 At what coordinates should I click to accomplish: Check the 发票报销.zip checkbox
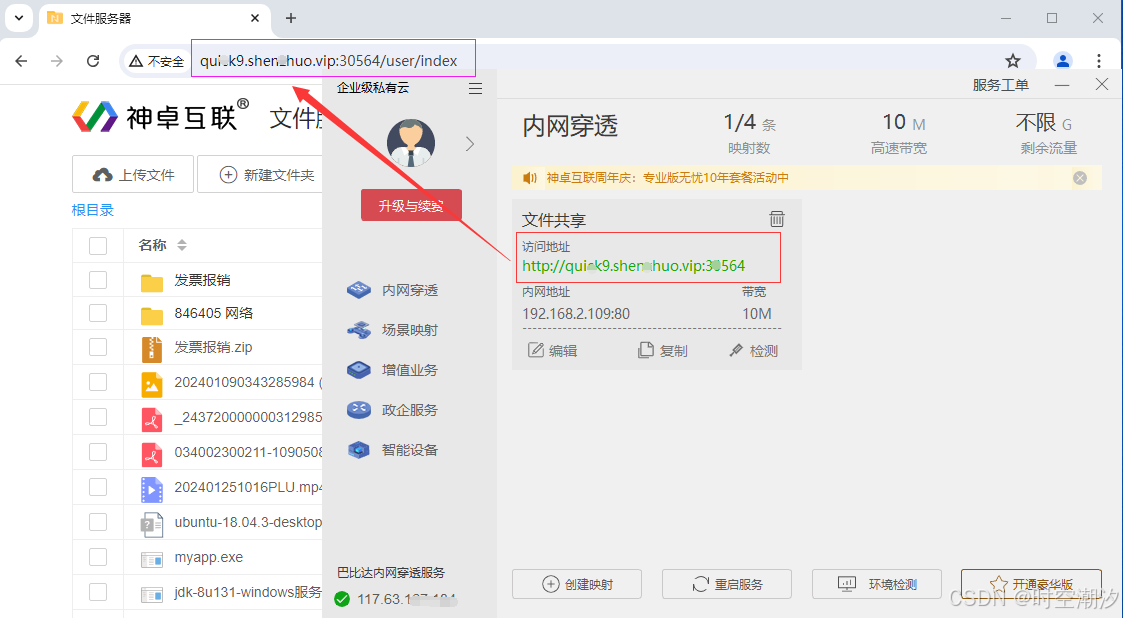coord(98,347)
